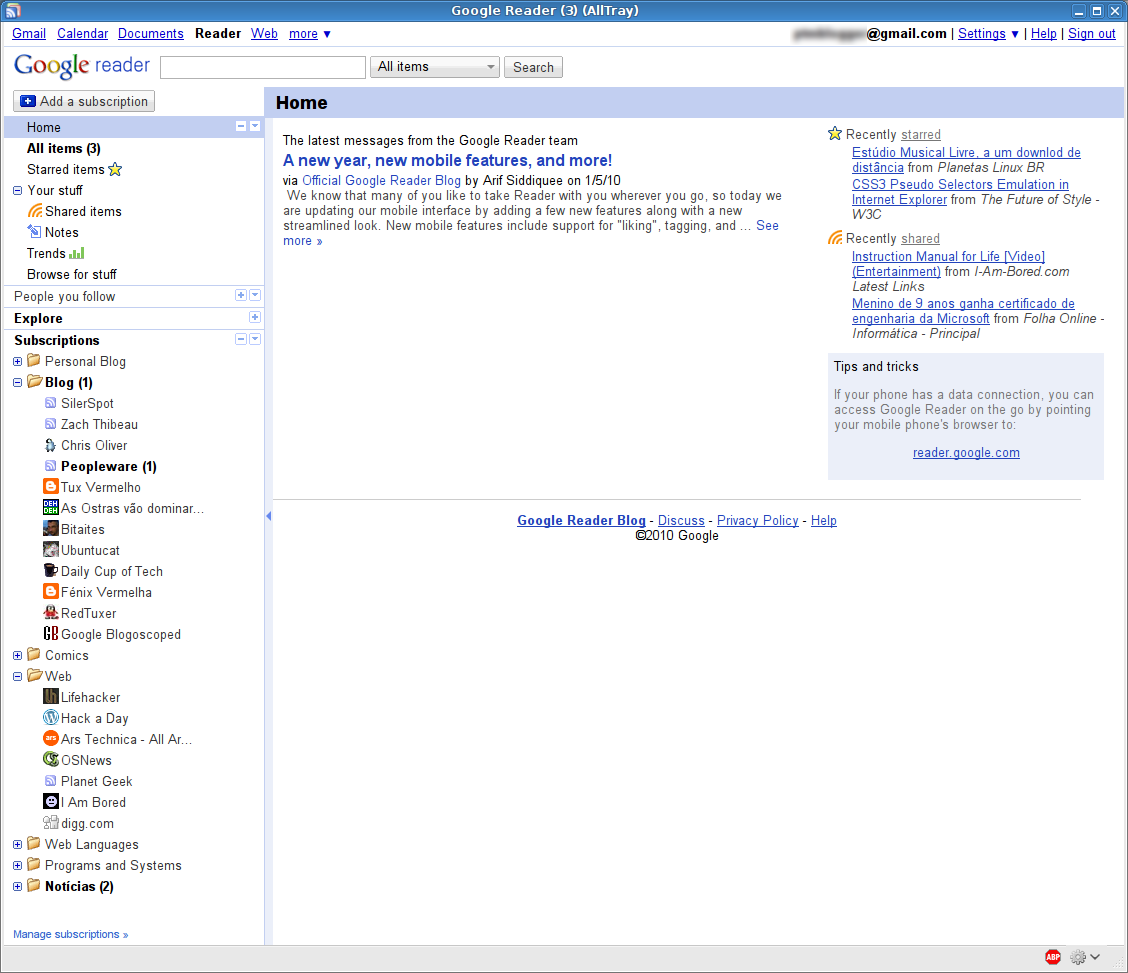Open the Home section options arrow
This screenshot has height=973, width=1128.
(x=255, y=126)
